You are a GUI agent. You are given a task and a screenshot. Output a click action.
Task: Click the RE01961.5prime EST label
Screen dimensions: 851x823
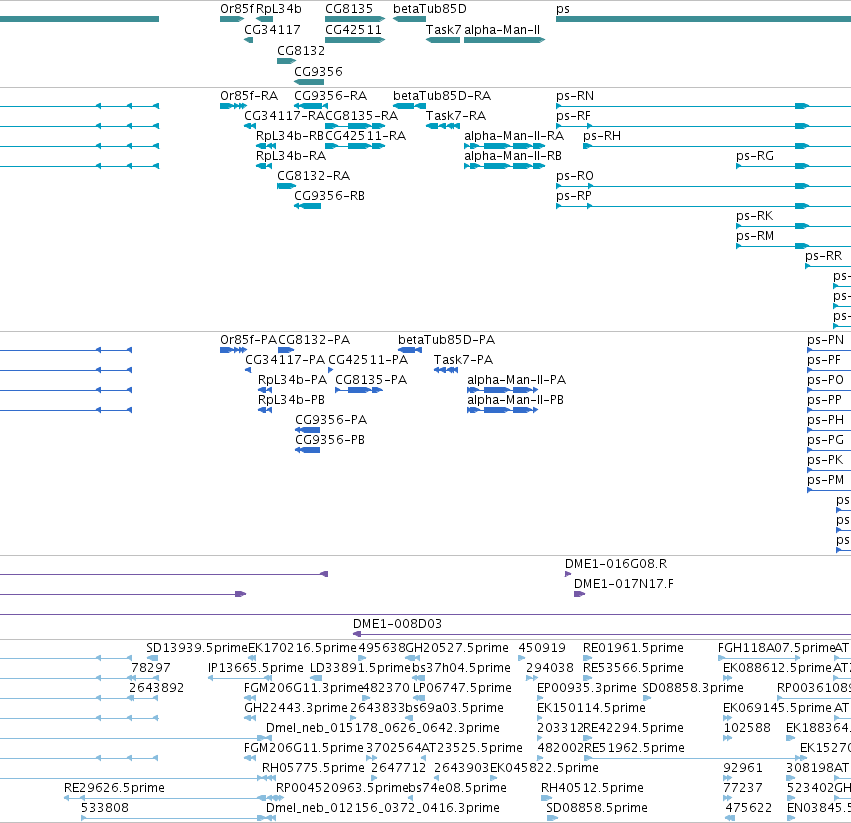(633, 648)
